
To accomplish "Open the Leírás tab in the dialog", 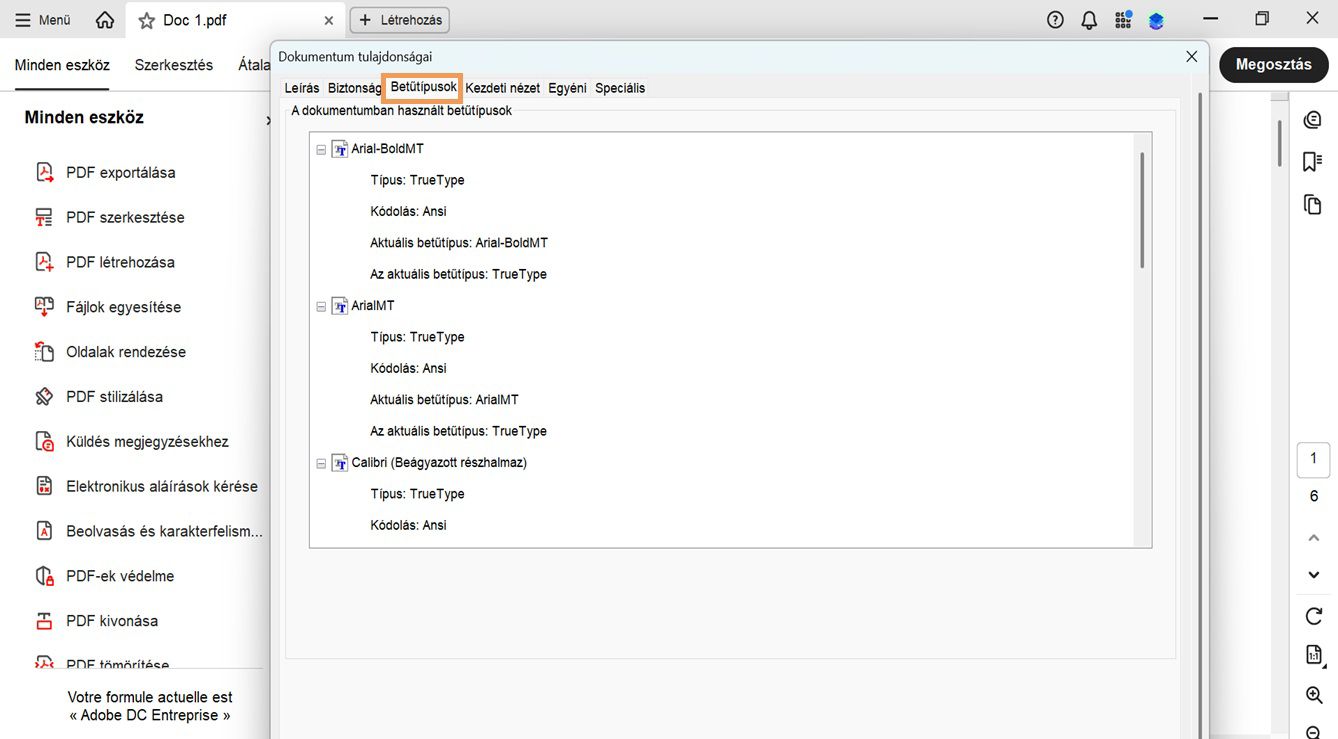I will click(x=302, y=88).
